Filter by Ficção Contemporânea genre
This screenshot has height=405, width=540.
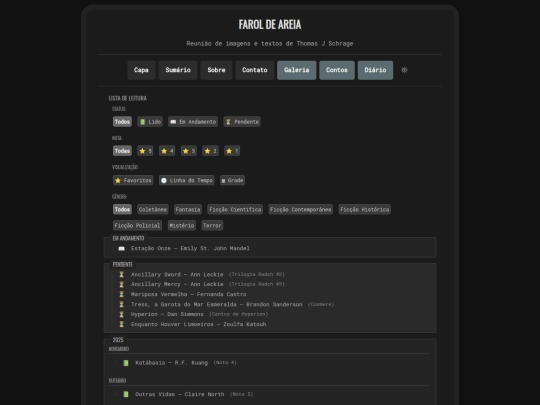[301, 209]
